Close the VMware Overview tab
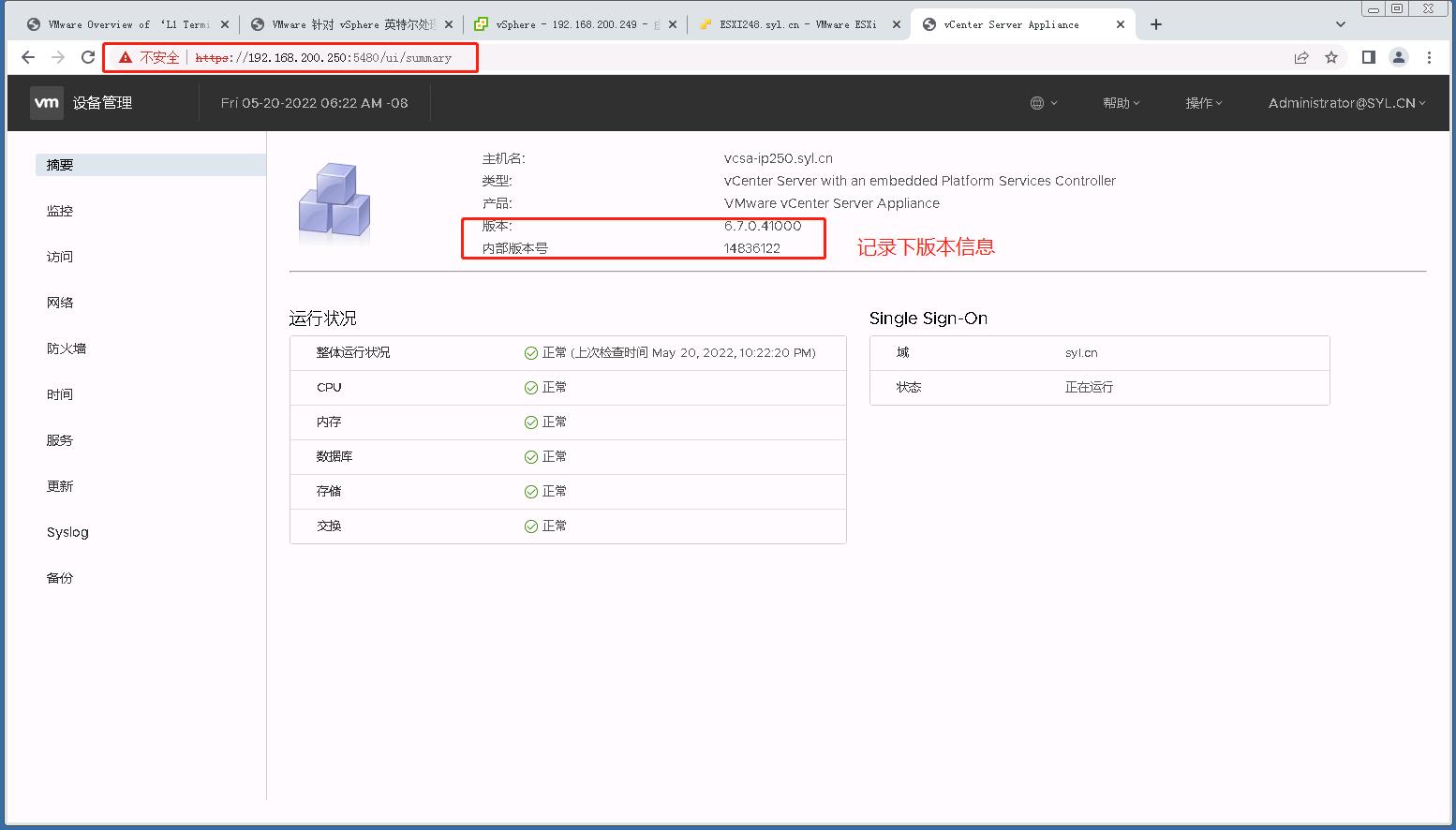This screenshot has width=1456, height=830. 225,24
